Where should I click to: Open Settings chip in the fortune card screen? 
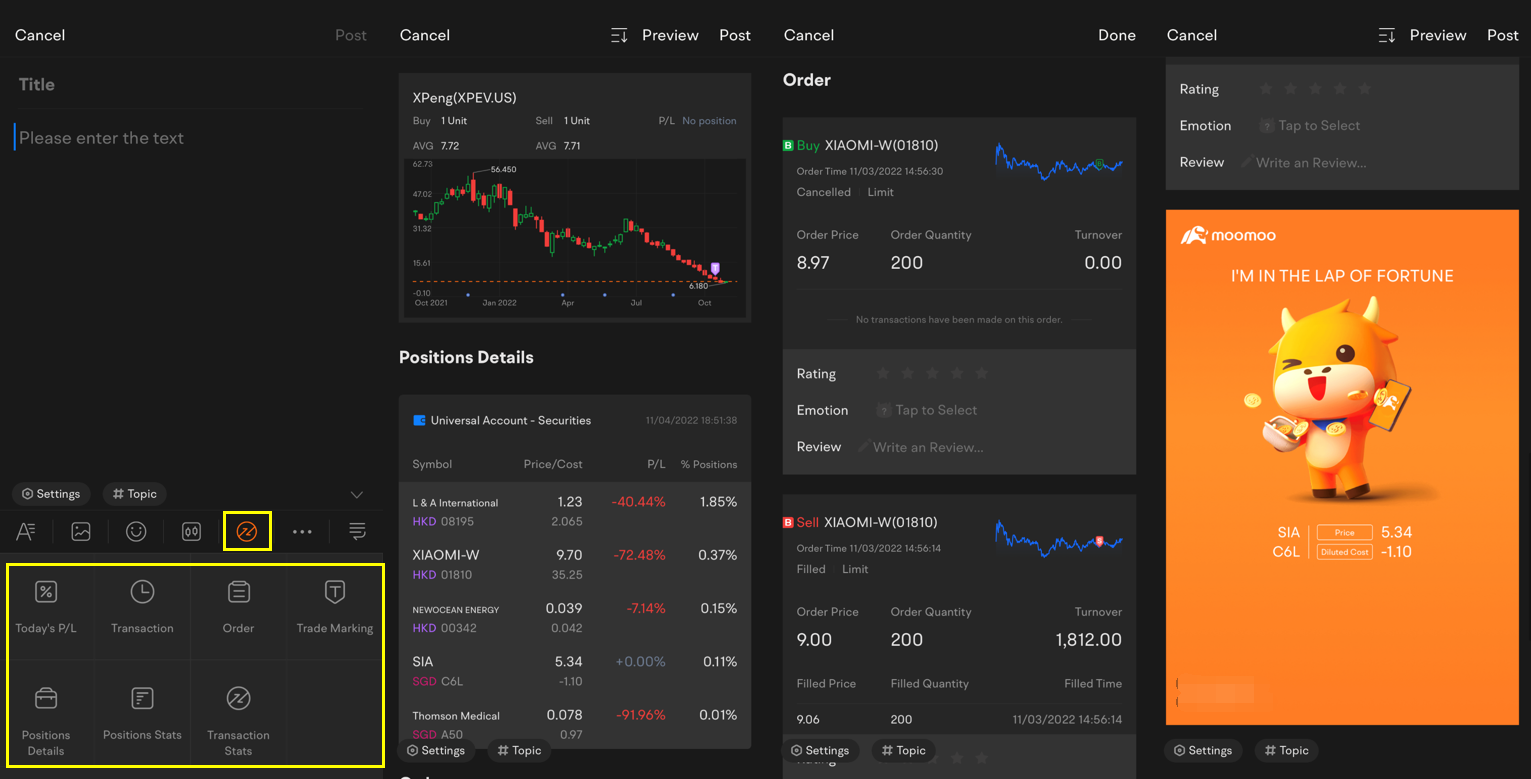click(x=1203, y=751)
